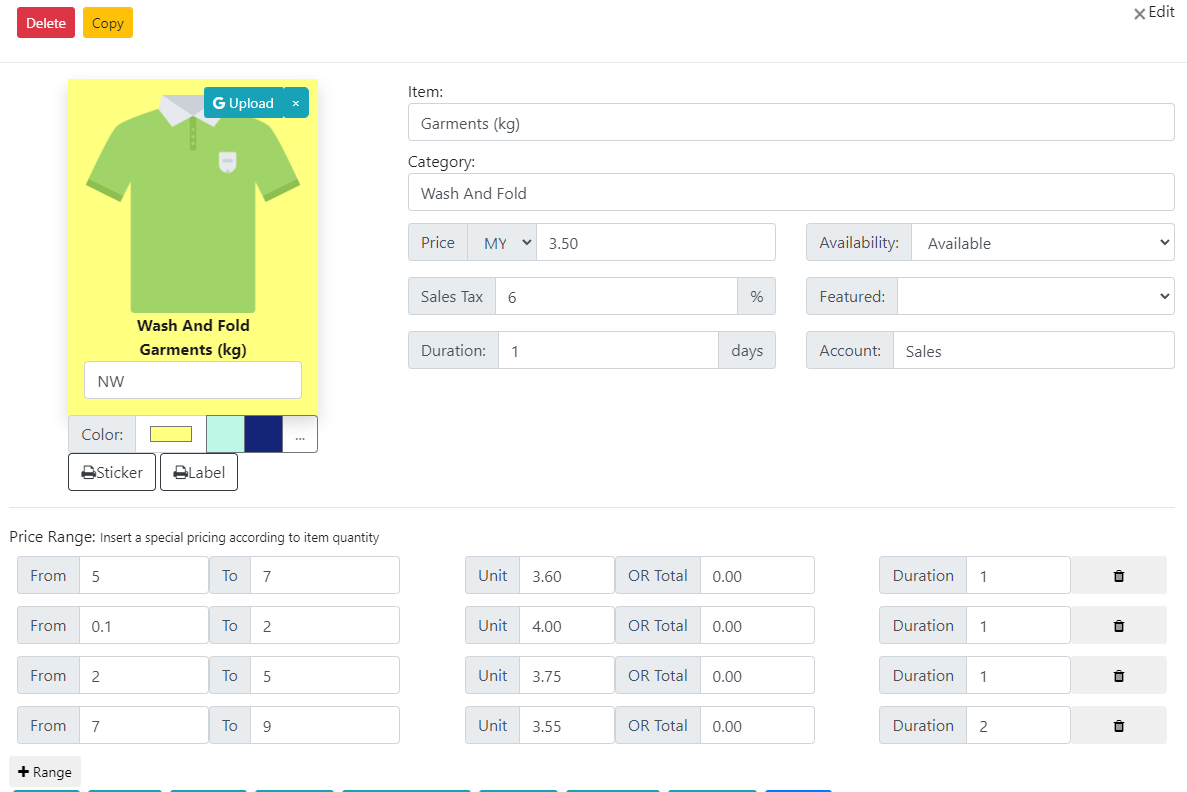Open the Availability dropdown showing Available

point(1042,242)
